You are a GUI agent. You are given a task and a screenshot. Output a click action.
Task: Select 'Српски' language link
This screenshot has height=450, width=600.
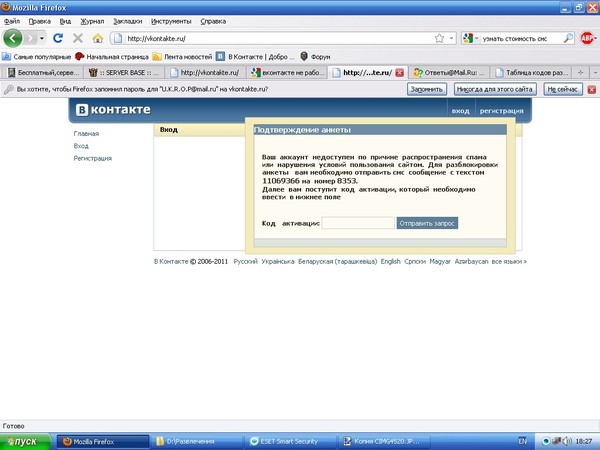[x=415, y=261]
